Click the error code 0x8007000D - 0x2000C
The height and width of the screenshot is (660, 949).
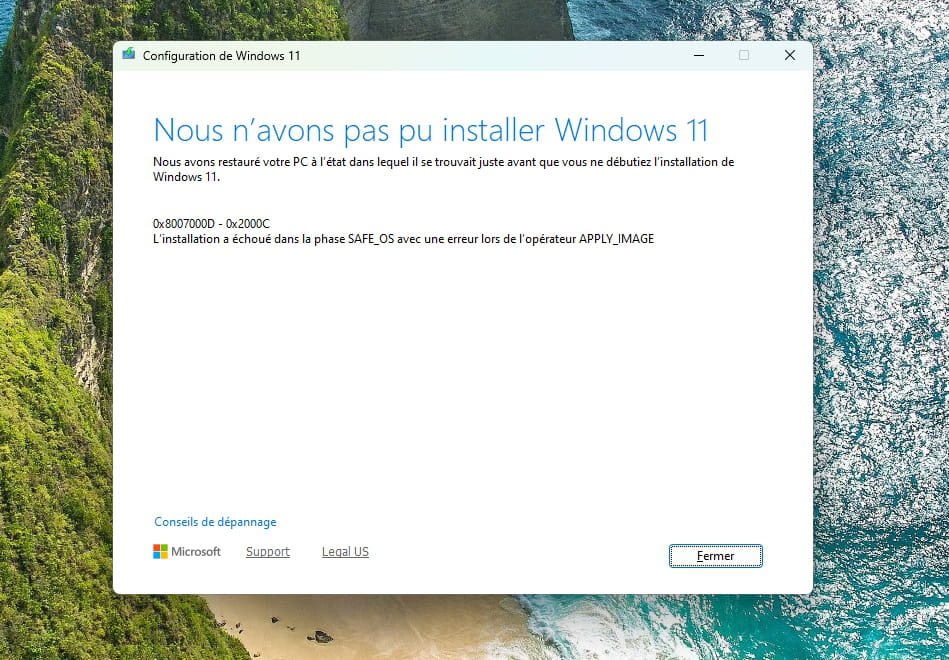211,223
